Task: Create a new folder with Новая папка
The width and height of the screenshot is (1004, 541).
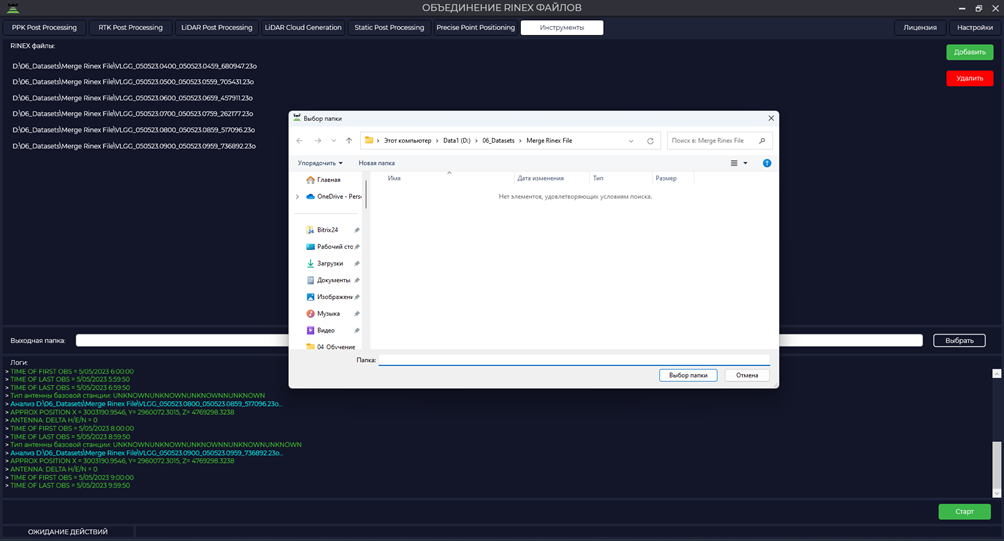Action: [x=376, y=163]
